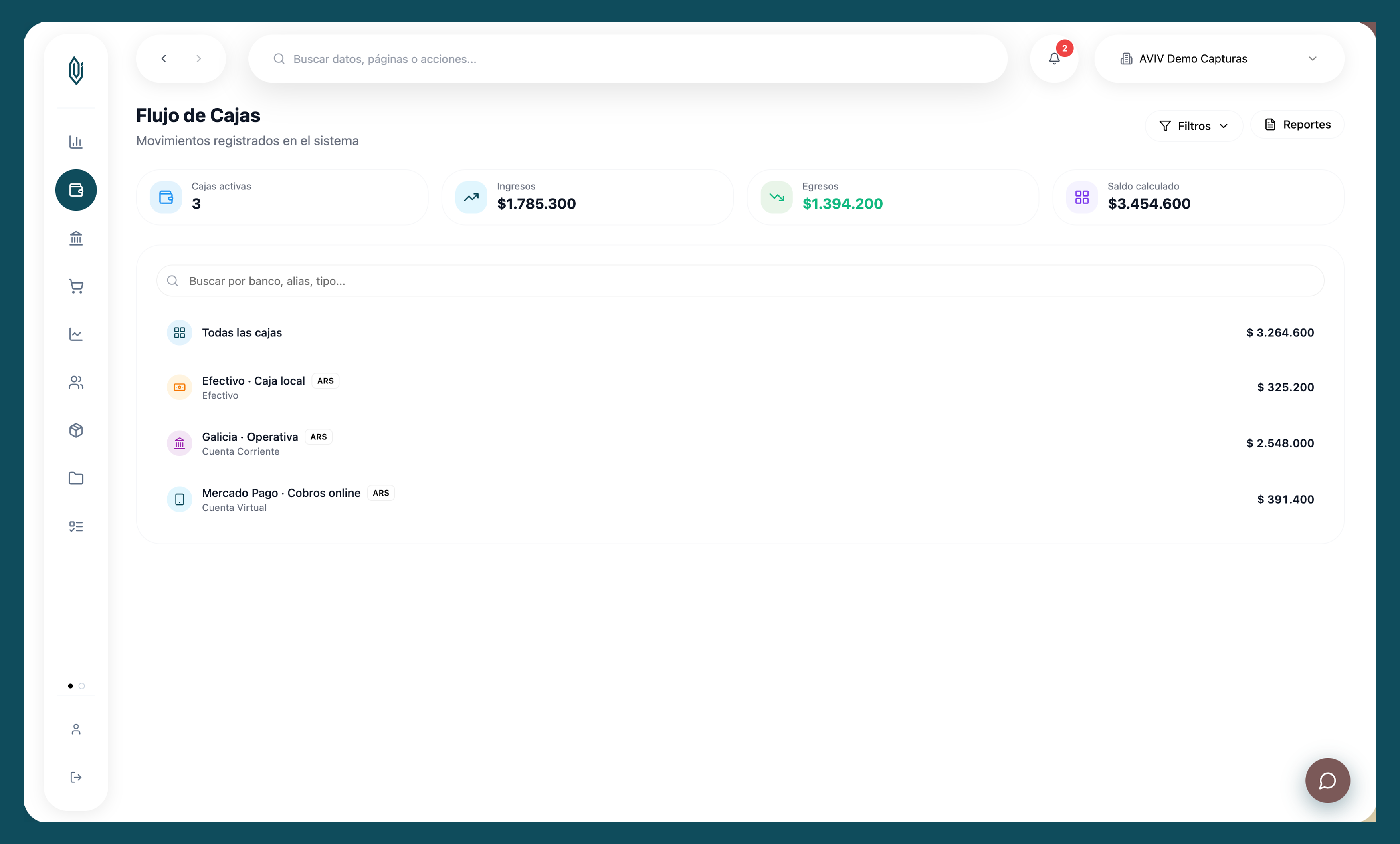This screenshot has width=1400, height=844.
Task: Click the $ 325.200 balance
Action: click(1286, 387)
